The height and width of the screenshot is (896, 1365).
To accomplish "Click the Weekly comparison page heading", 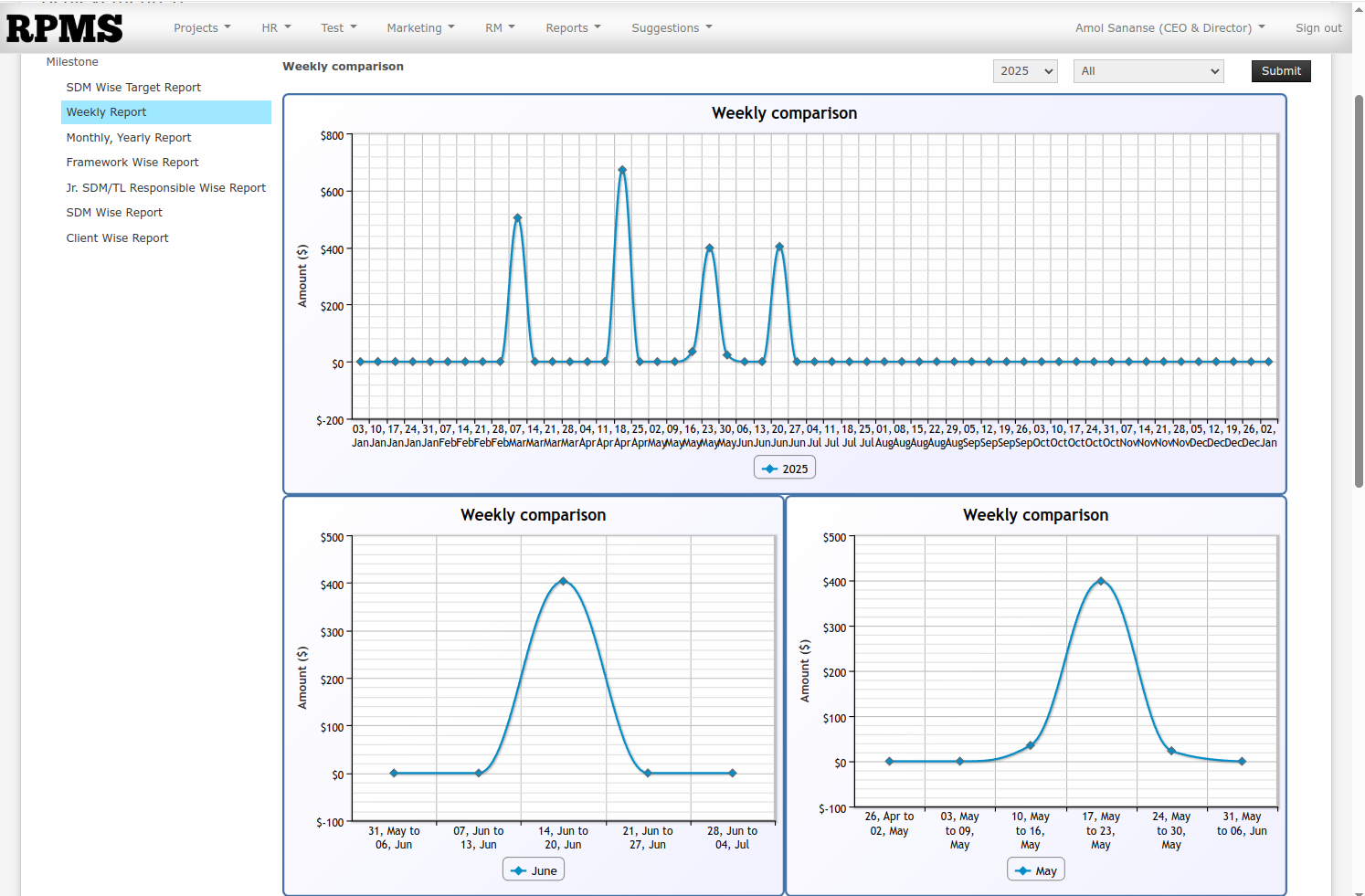I will tap(343, 67).
